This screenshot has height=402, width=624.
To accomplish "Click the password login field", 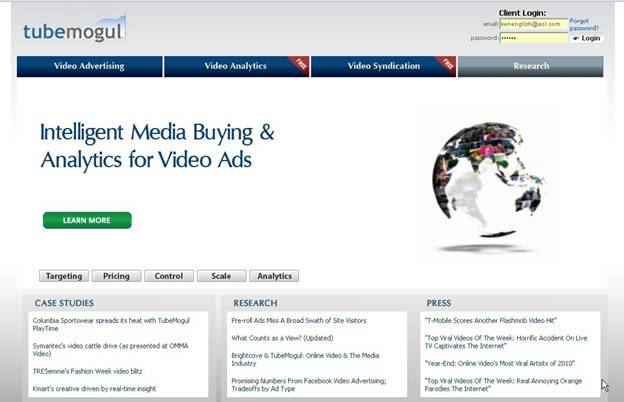I will tap(534, 38).
